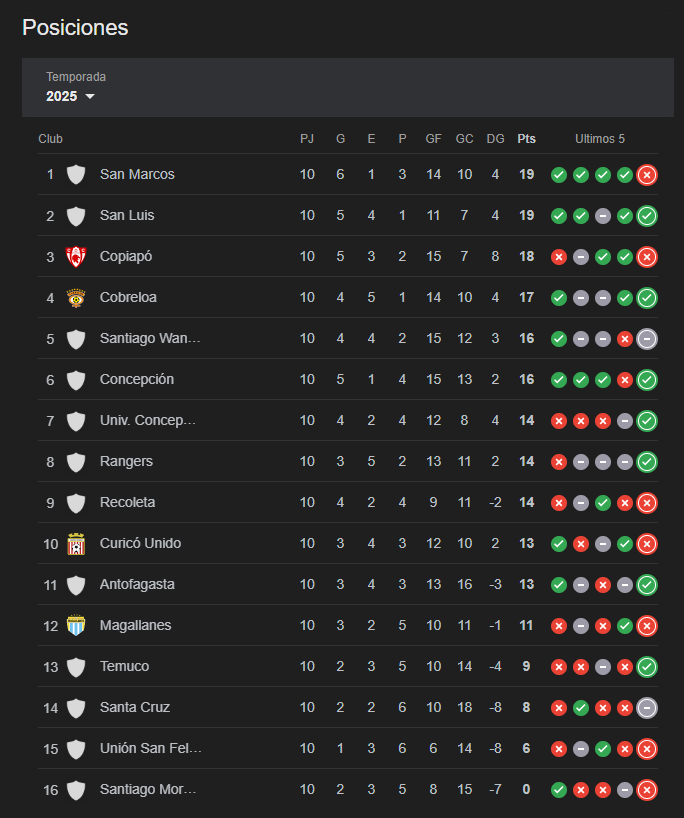Click Temuco's latest win result icon

[647, 667]
